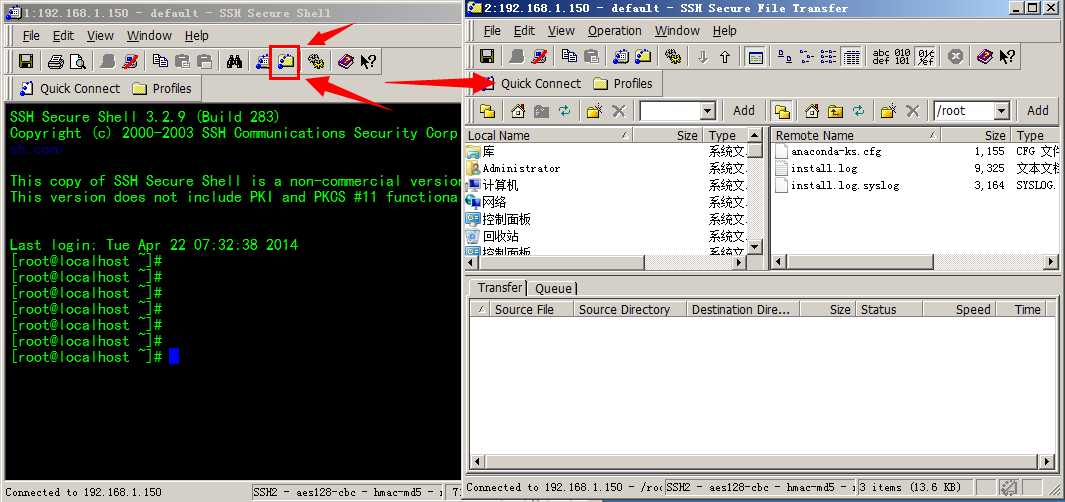
Task: Click the Print icon in Secure Shell toolbar
Action: [56, 62]
